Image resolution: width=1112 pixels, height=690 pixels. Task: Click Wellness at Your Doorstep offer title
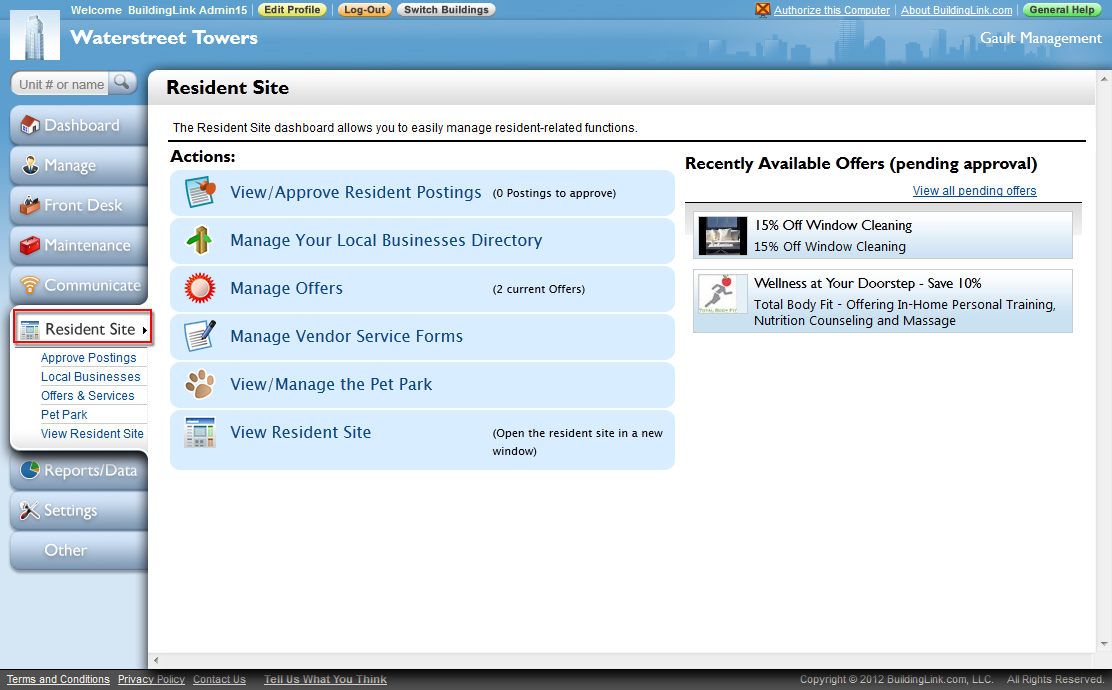(x=868, y=283)
